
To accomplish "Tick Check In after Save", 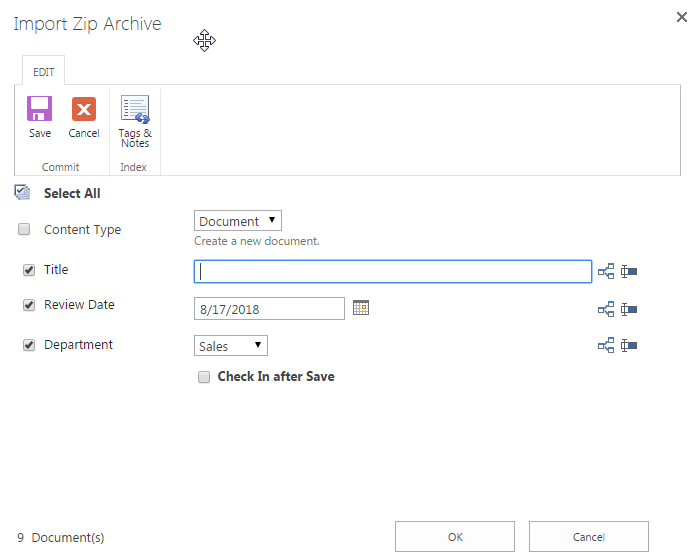I will coord(204,377).
